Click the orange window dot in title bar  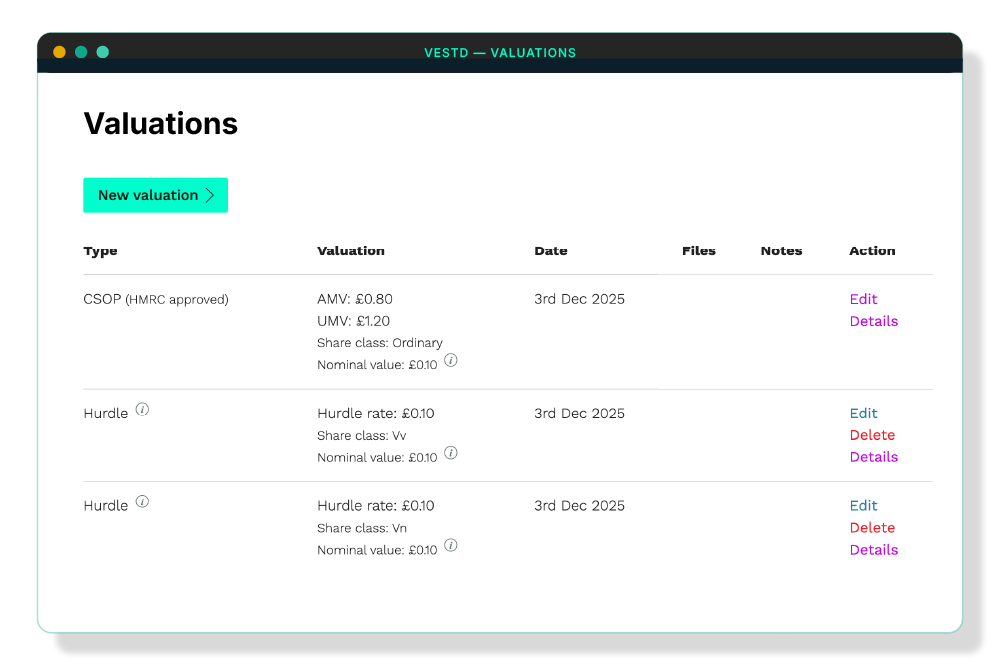click(59, 52)
